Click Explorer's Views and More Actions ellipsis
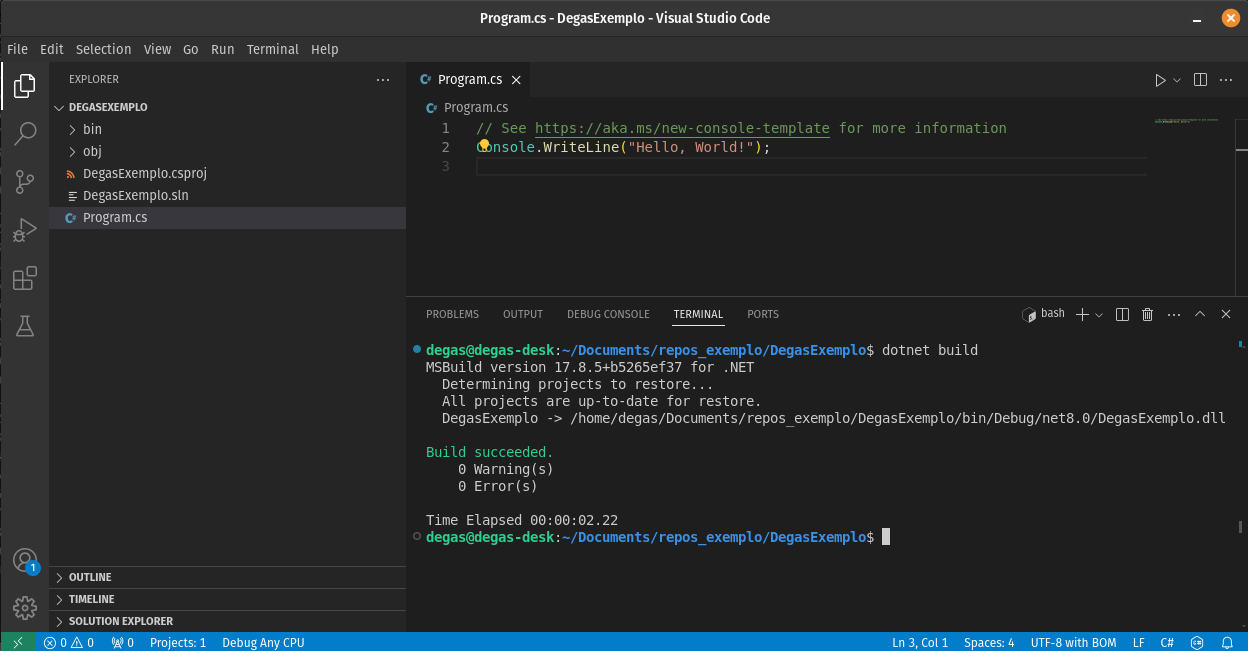1248x651 pixels. (383, 79)
